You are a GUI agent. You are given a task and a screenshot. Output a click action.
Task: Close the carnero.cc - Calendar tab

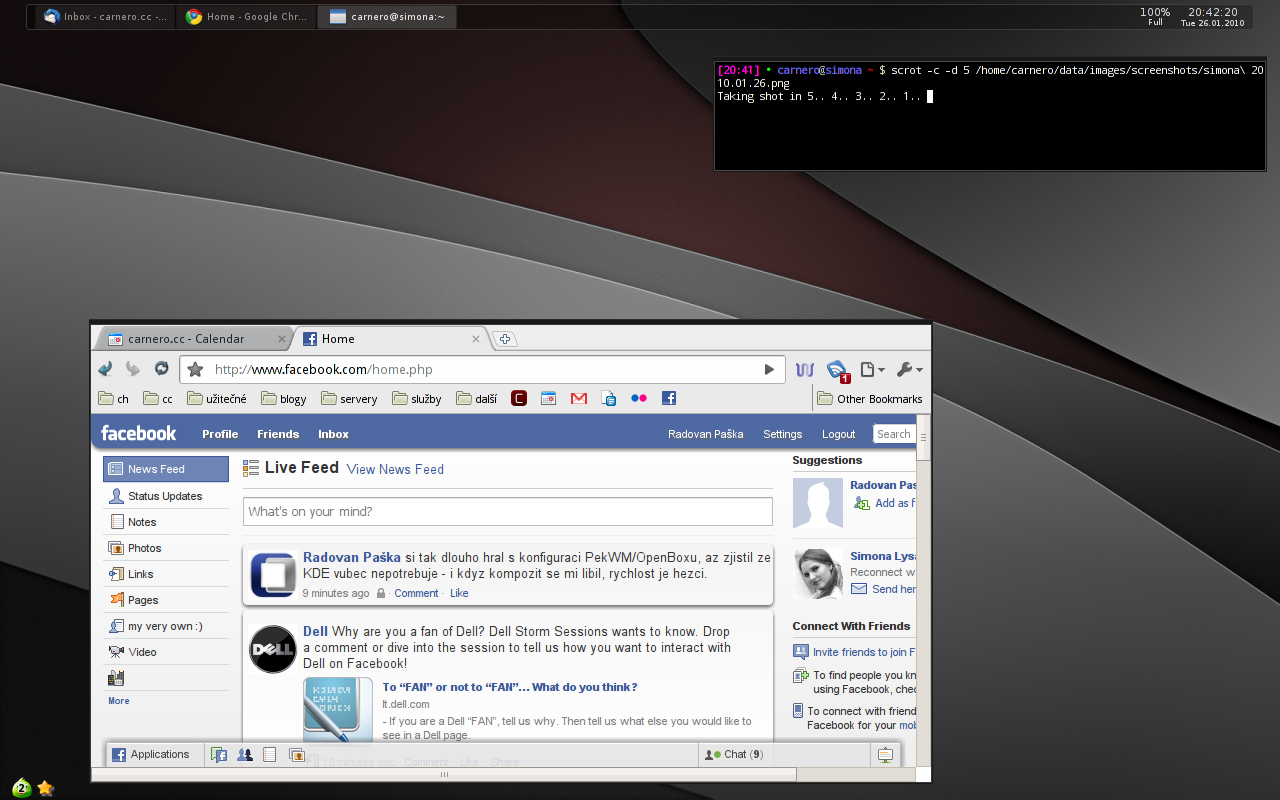coord(281,339)
